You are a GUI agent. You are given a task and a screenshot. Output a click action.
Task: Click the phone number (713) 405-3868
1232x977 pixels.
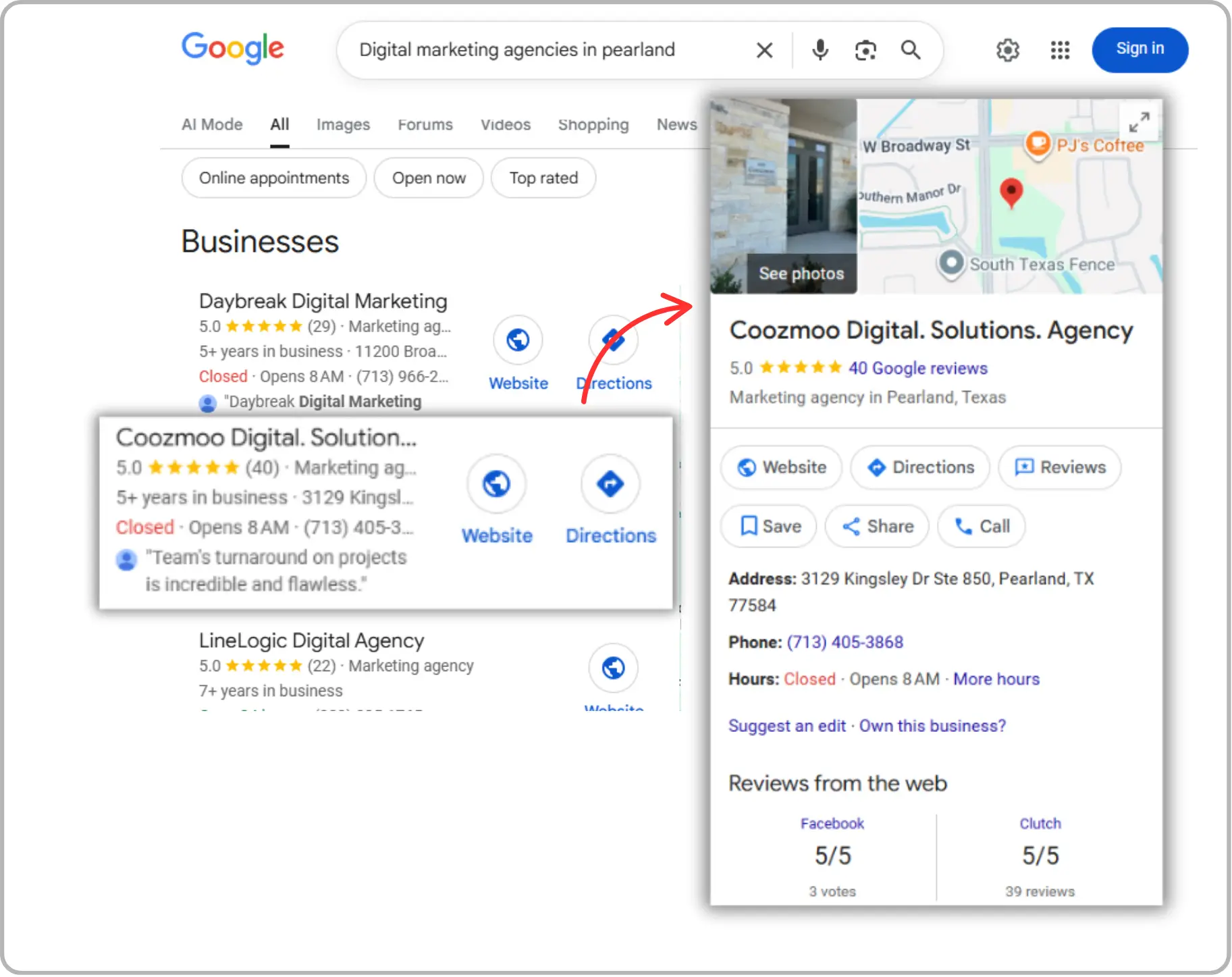845,642
